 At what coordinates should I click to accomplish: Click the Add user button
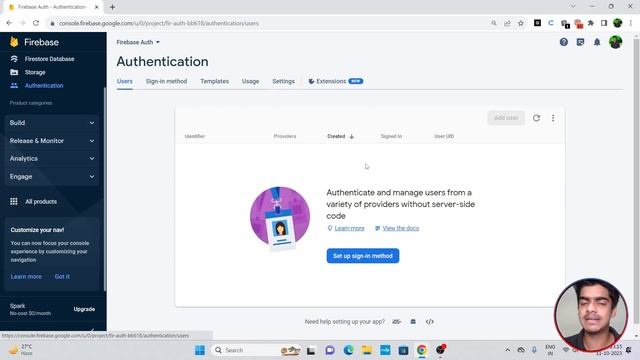click(506, 118)
